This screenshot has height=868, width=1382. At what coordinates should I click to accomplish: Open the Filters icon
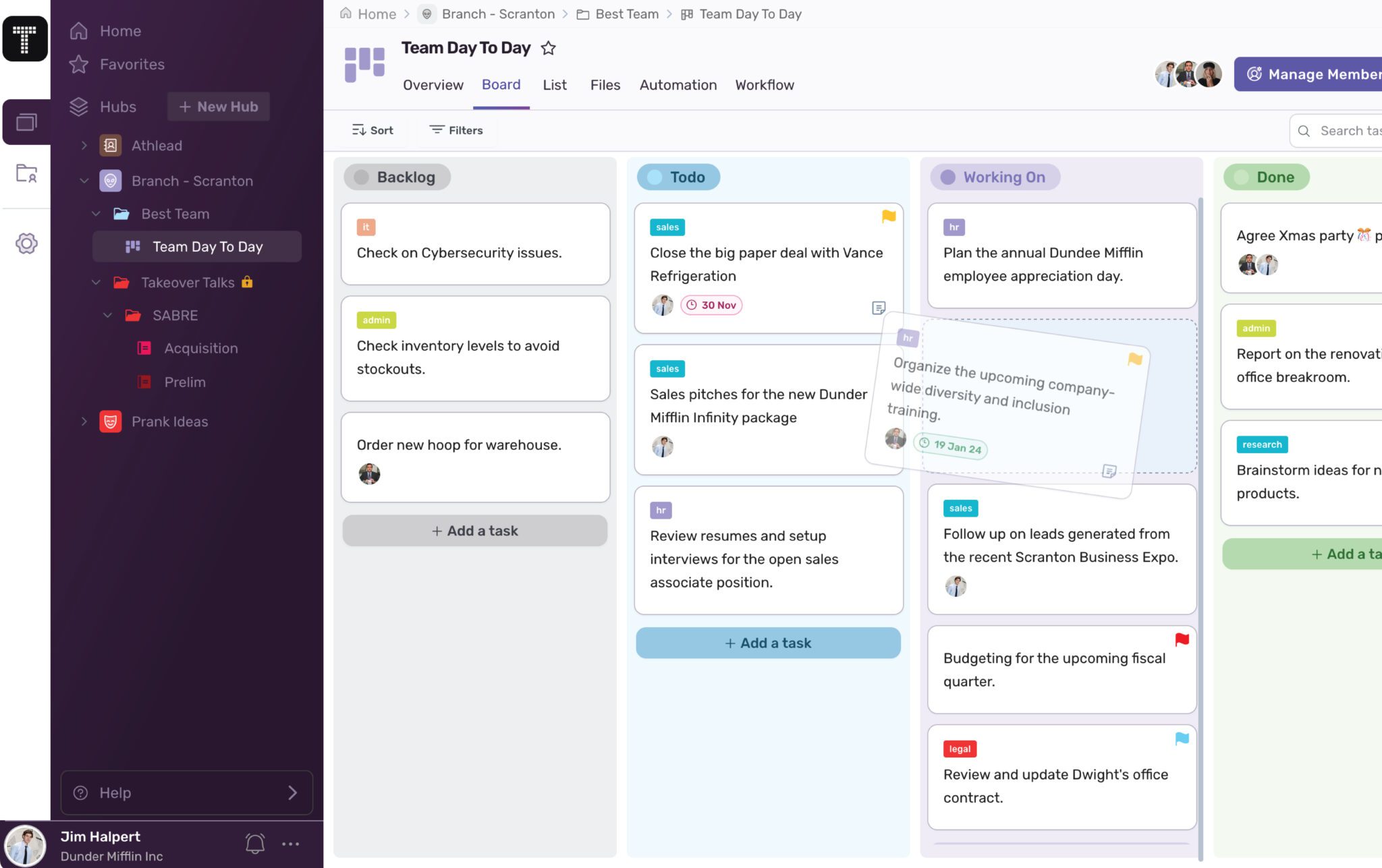pyautogui.click(x=437, y=129)
